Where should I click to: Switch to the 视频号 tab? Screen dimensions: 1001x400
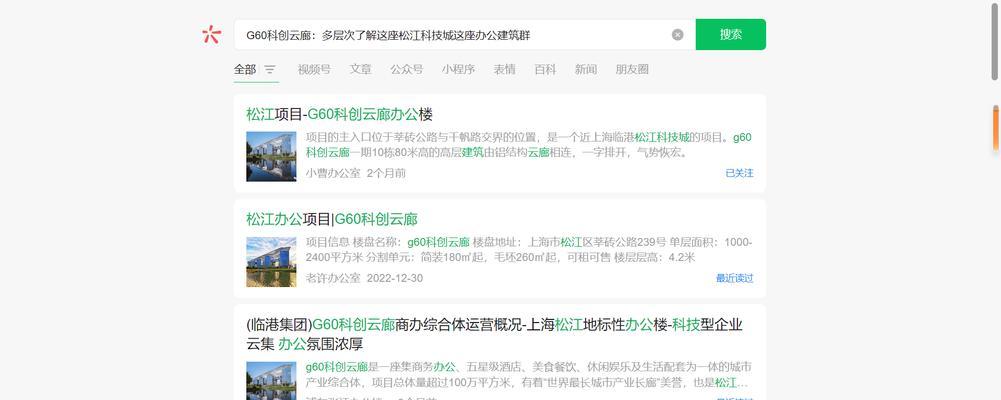coord(314,70)
